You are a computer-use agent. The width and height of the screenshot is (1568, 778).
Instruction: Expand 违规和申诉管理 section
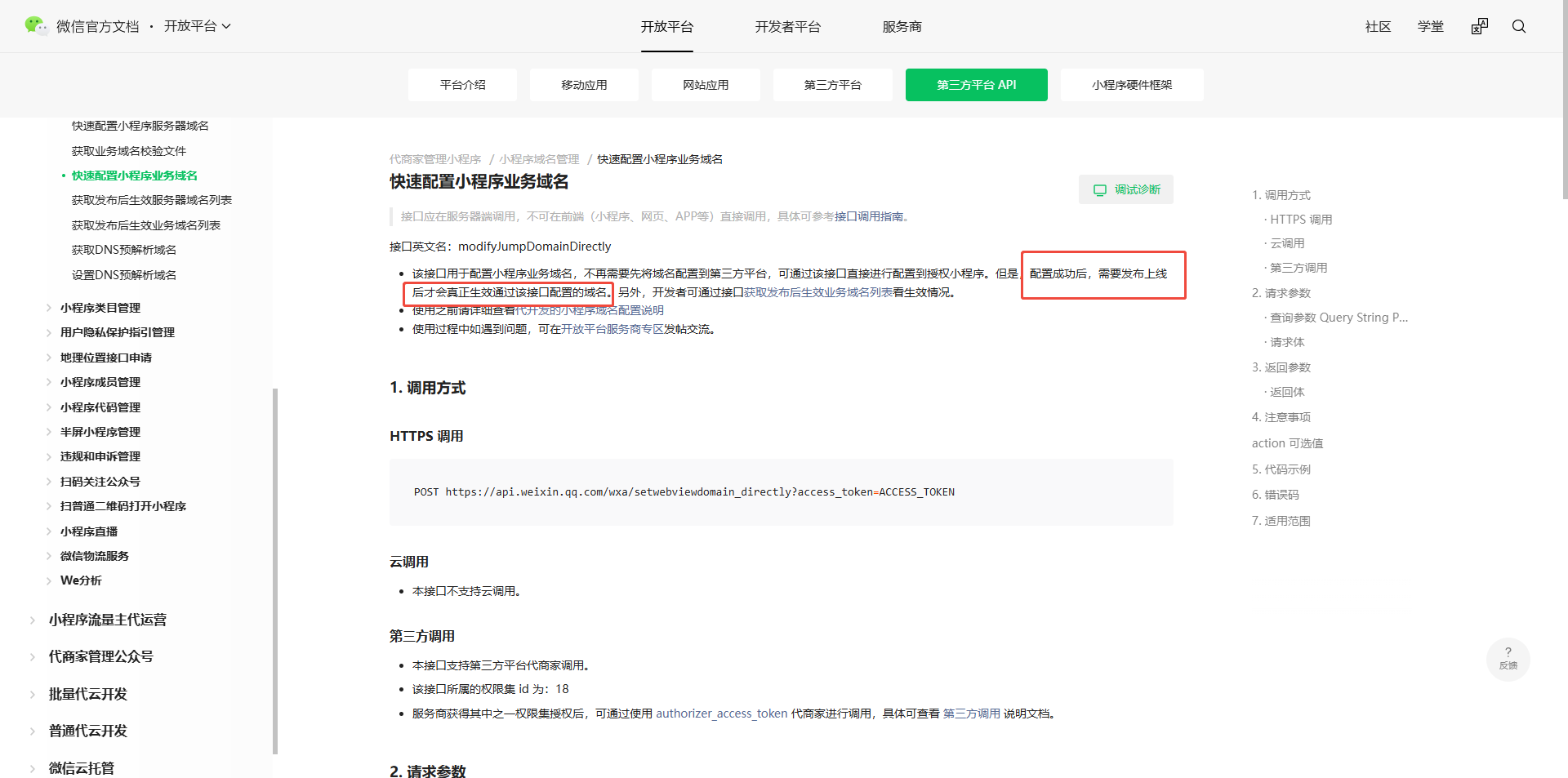(100, 456)
